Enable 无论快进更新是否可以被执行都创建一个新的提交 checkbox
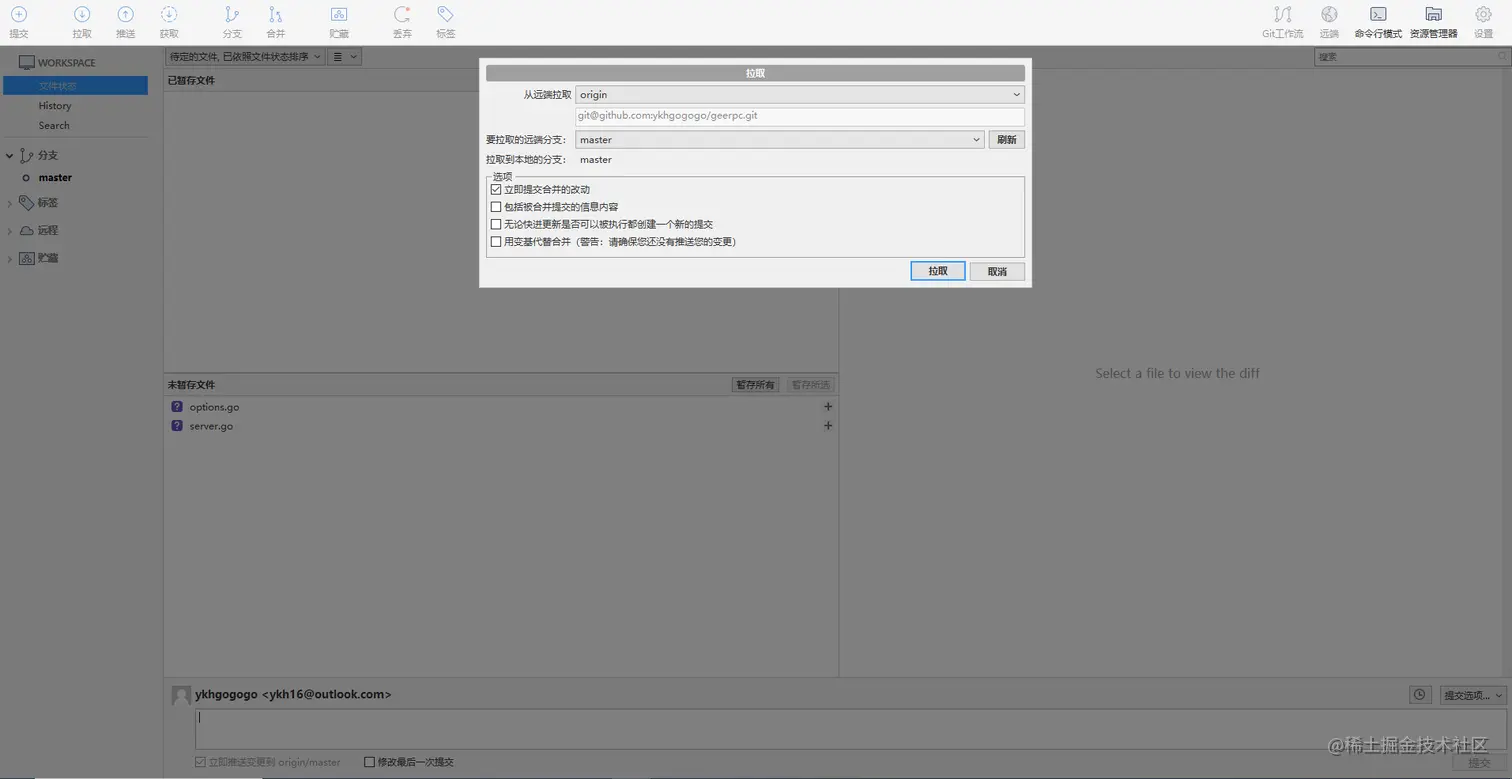1512x779 pixels. tap(496, 224)
